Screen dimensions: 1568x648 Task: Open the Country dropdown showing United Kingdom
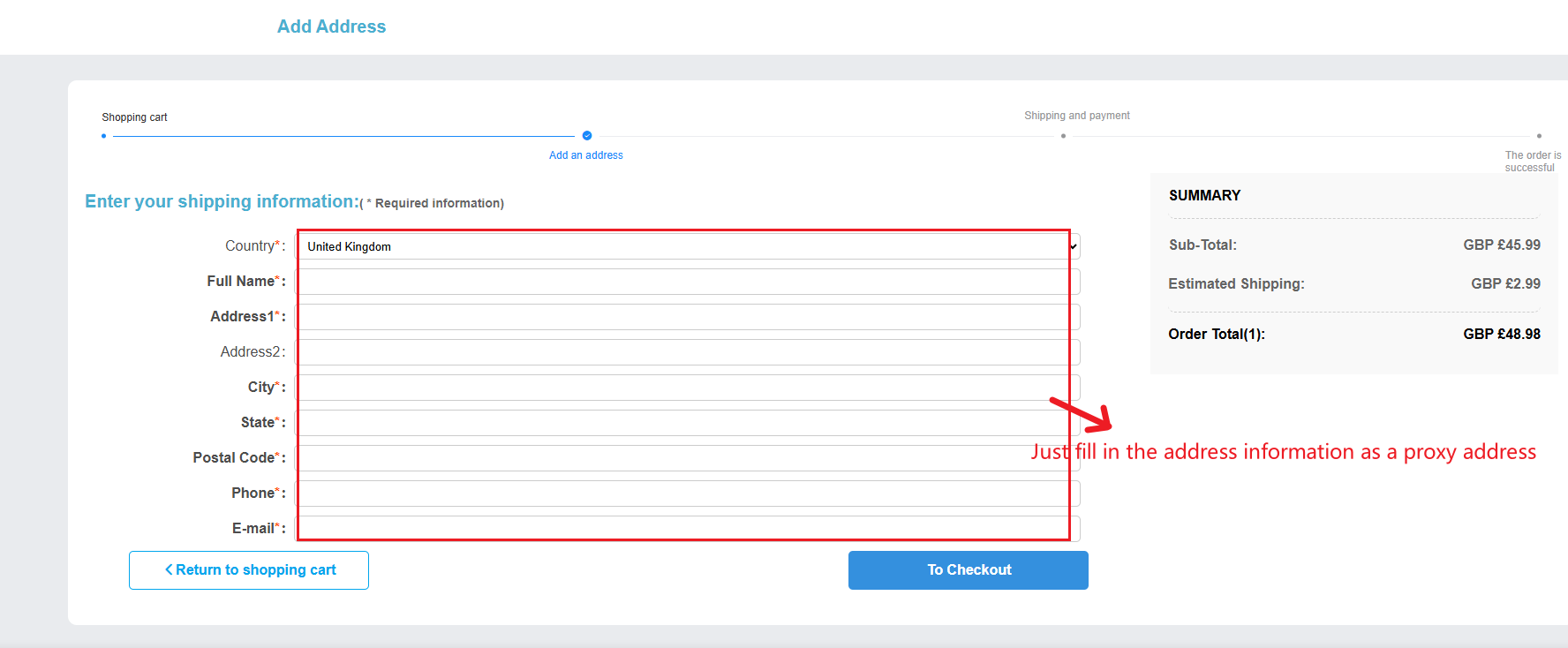tap(687, 246)
